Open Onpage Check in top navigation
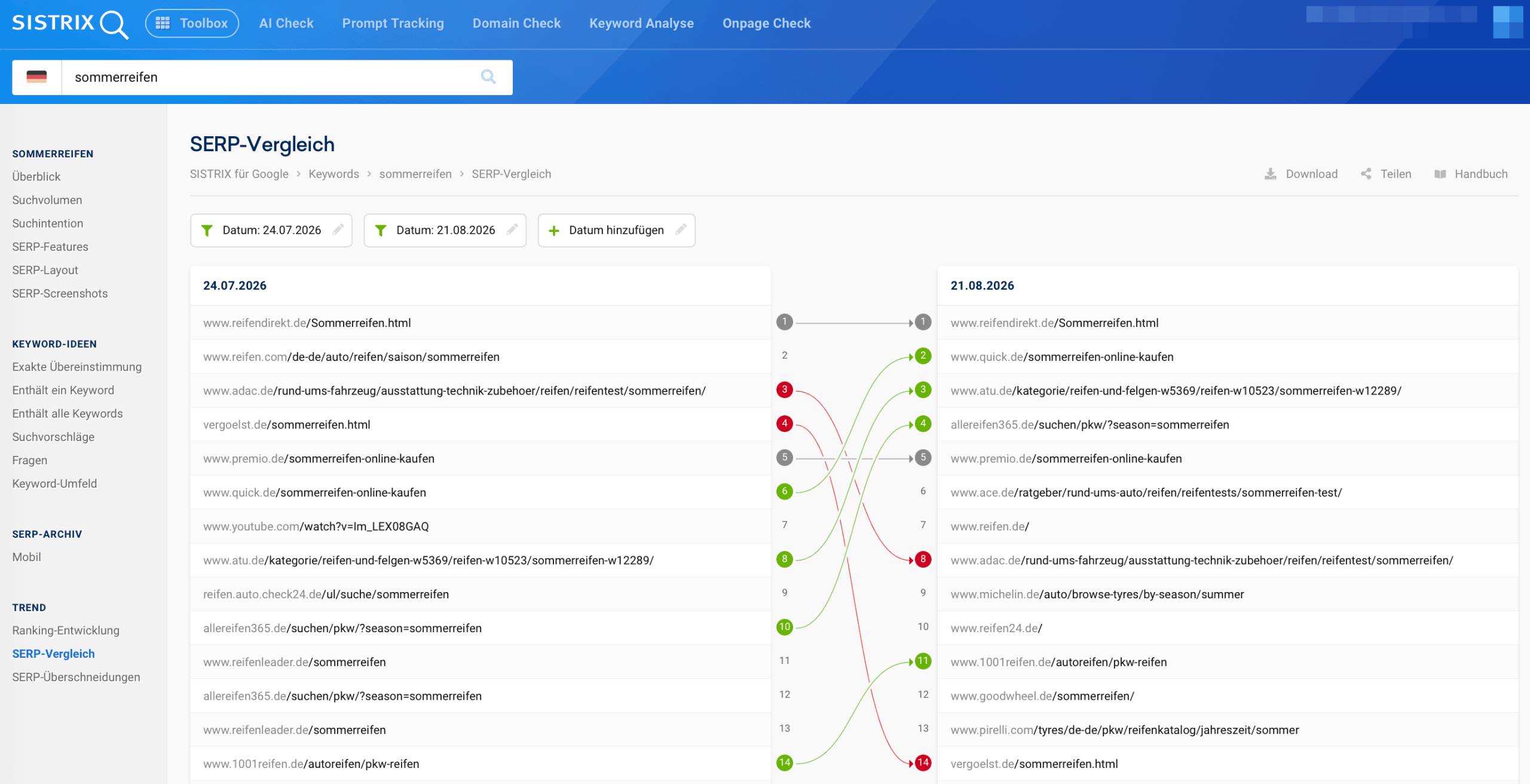Image resolution: width=1530 pixels, height=784 pixels. tap(767, 23)
